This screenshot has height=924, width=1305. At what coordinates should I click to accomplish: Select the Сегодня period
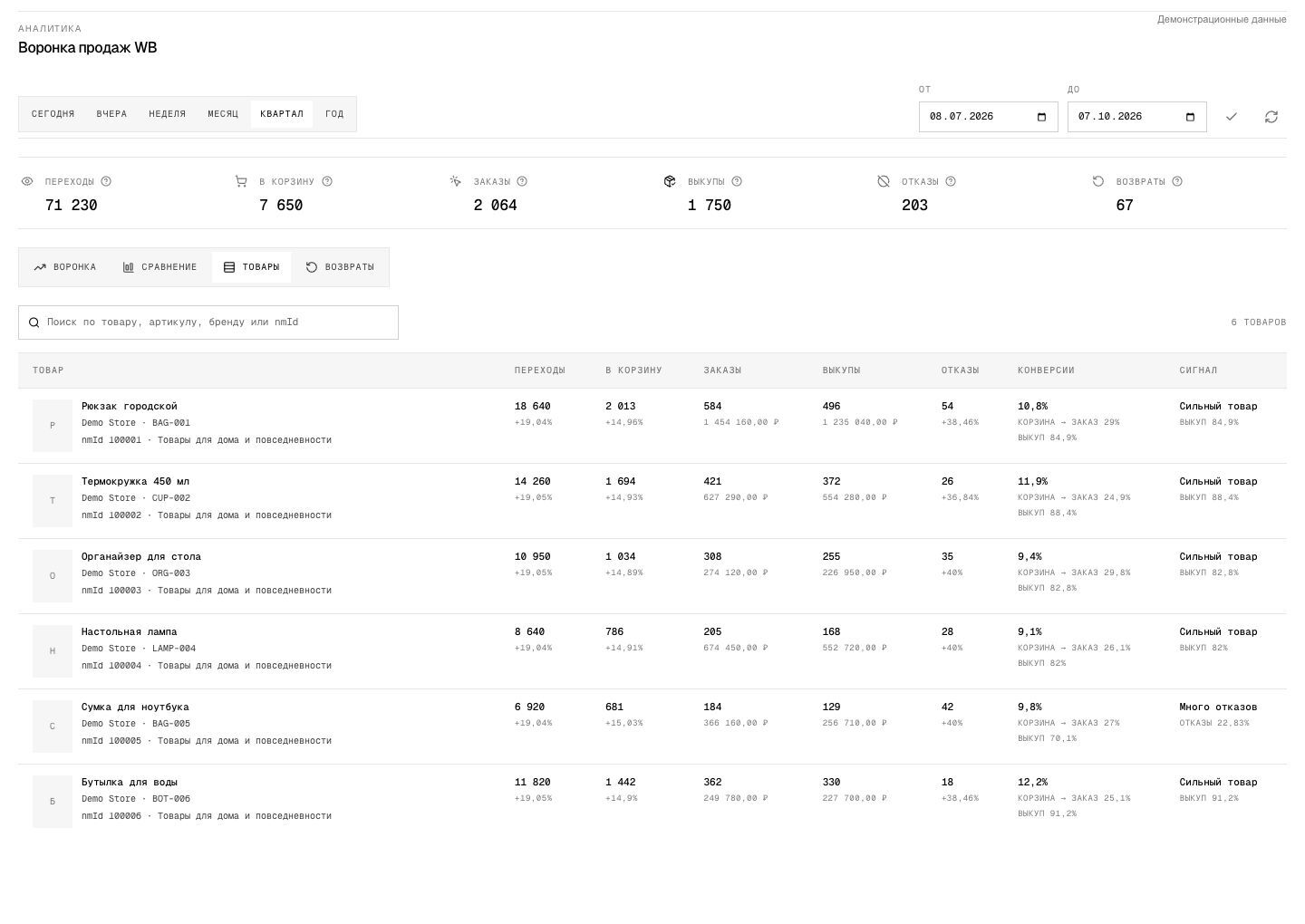53,114
